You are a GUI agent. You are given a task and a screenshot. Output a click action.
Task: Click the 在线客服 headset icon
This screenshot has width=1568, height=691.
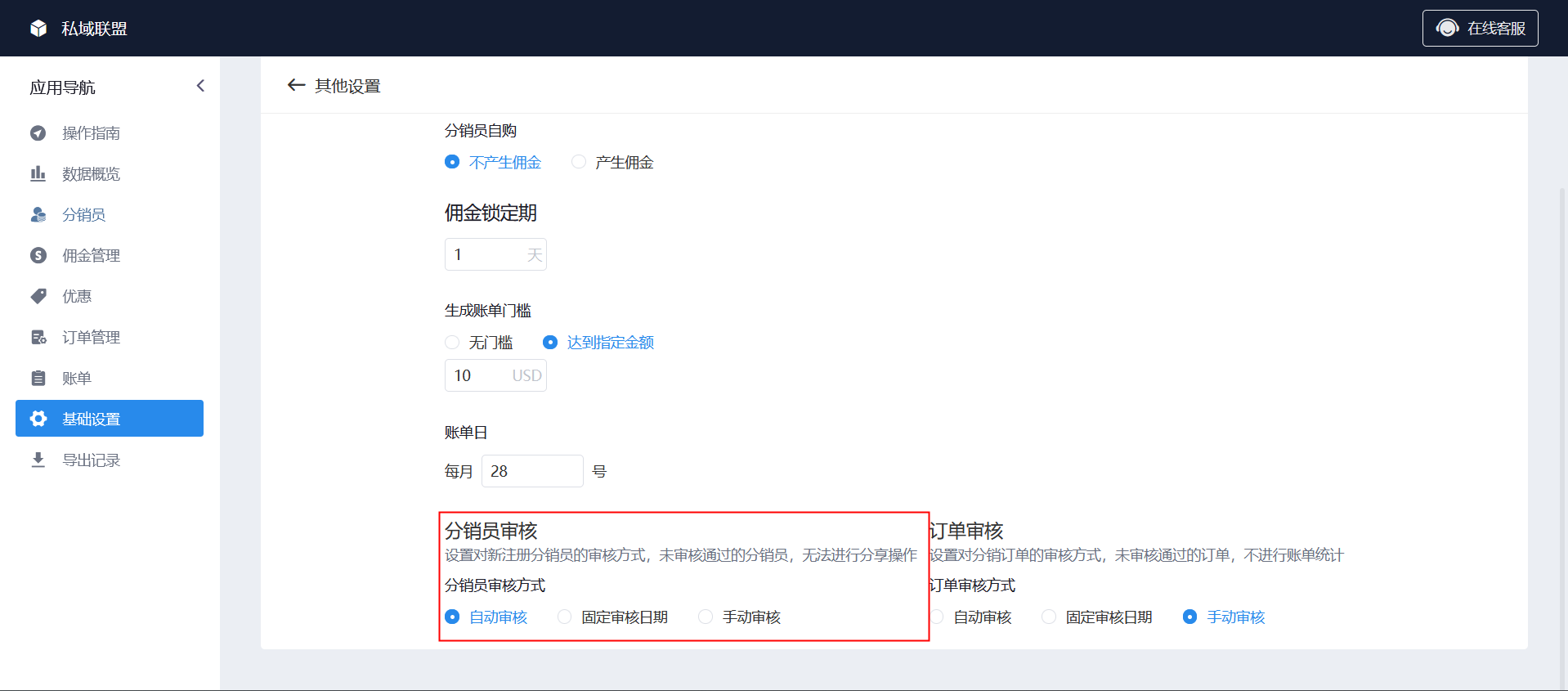pyautogui.click(x=1448, y=29)
